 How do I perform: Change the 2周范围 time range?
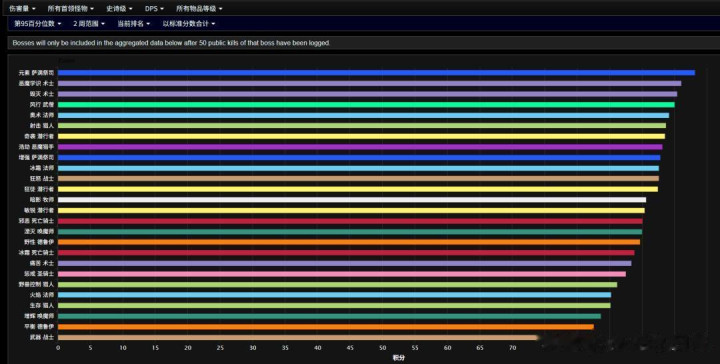[89, 23]
